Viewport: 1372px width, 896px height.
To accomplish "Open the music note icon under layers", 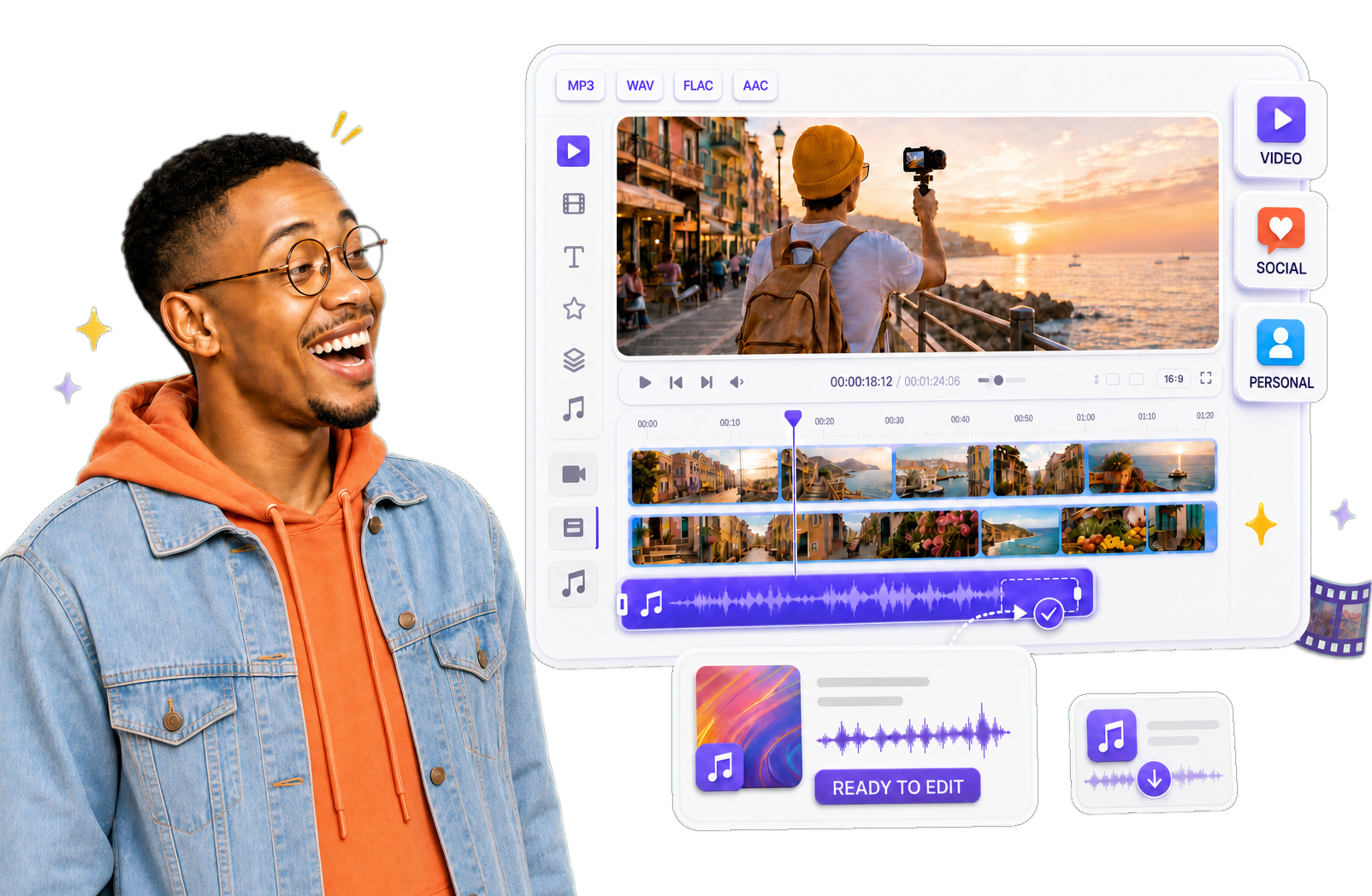I will click(574, 409).
